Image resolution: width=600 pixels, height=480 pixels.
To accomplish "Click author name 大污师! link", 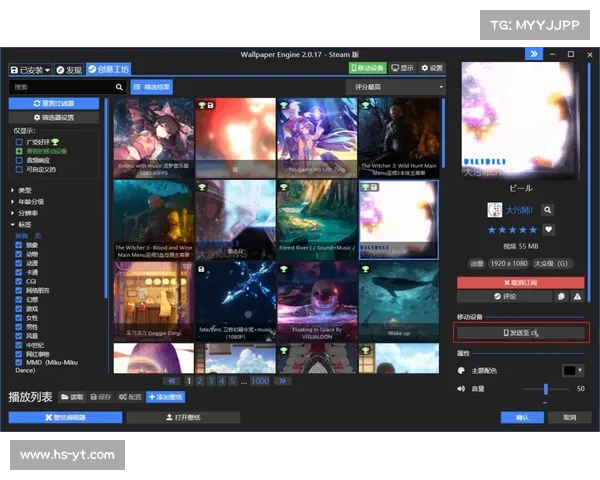I will click(x=519, y=210).
